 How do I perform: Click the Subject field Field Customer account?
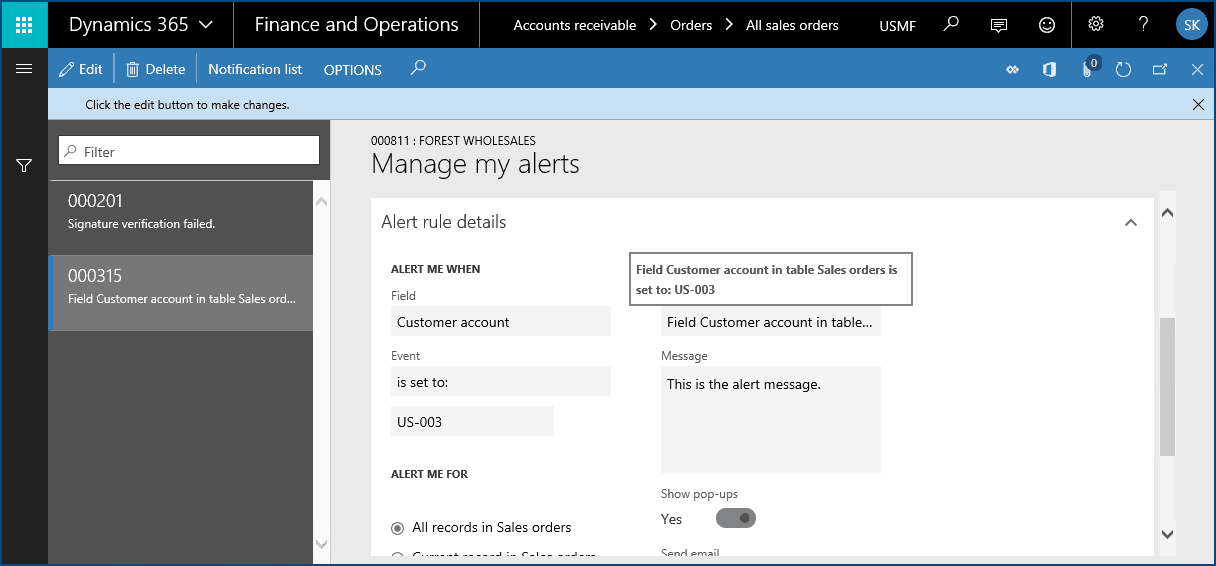pyautogui.click(x=771, y=321)
